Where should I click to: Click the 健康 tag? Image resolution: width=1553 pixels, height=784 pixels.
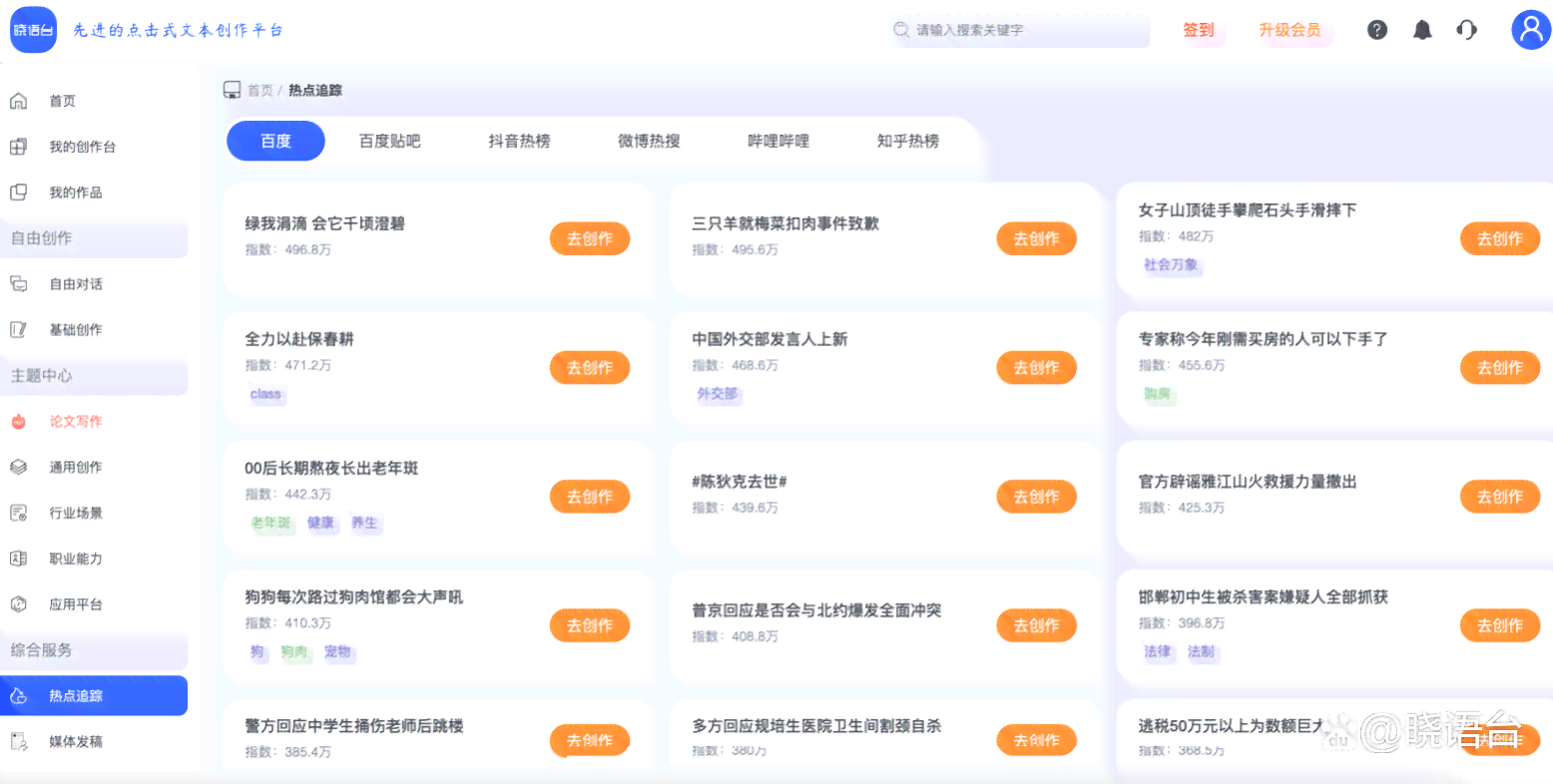pyautogui.click(x=320, y=523)
